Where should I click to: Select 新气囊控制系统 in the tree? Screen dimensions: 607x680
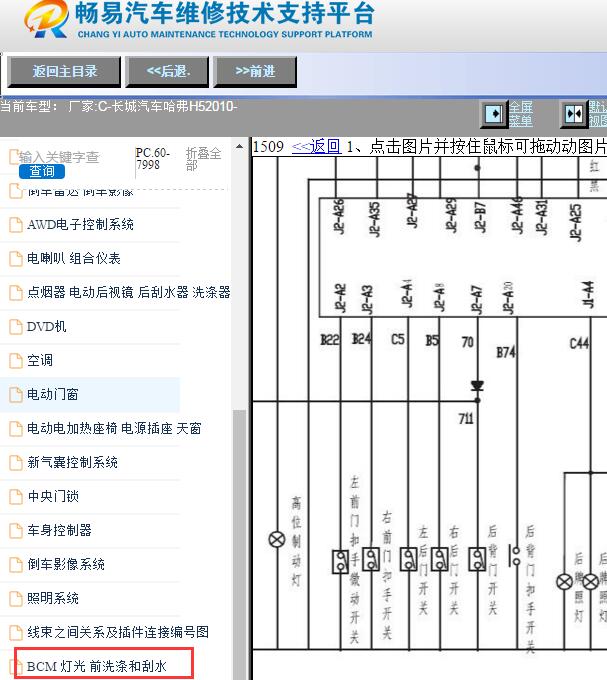click(72, 462)
